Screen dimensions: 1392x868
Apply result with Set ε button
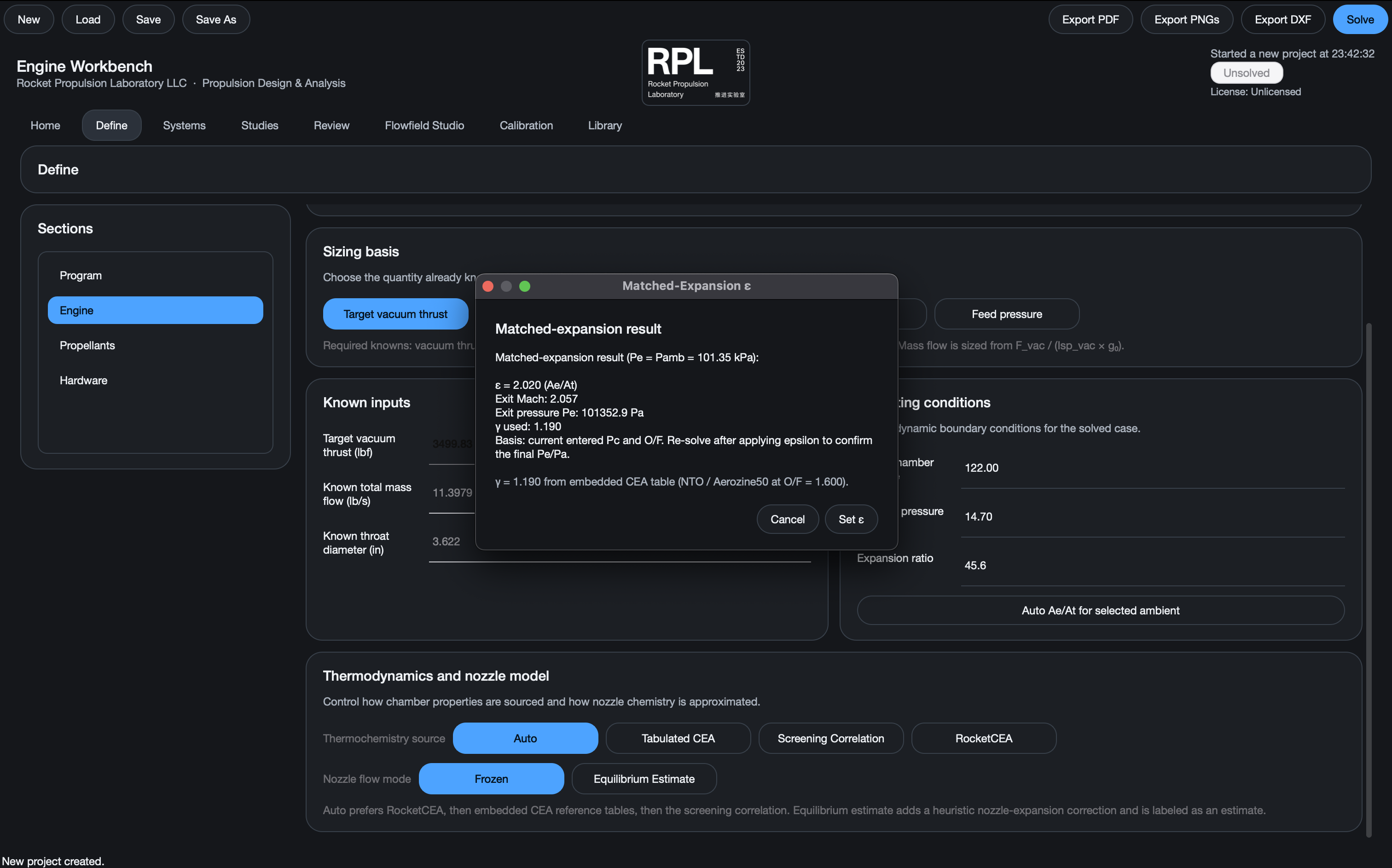(851, 519)
